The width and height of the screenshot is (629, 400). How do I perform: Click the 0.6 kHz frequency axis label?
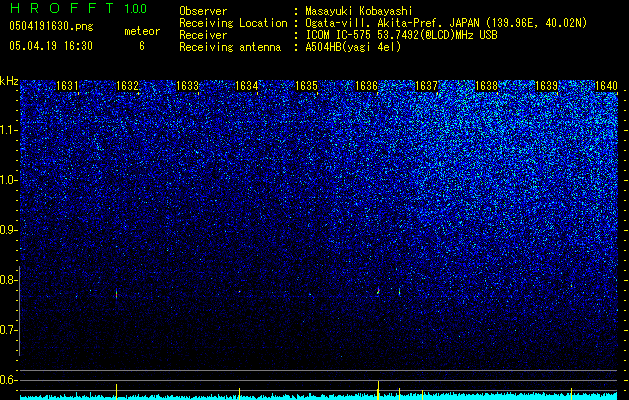(9, 380)
